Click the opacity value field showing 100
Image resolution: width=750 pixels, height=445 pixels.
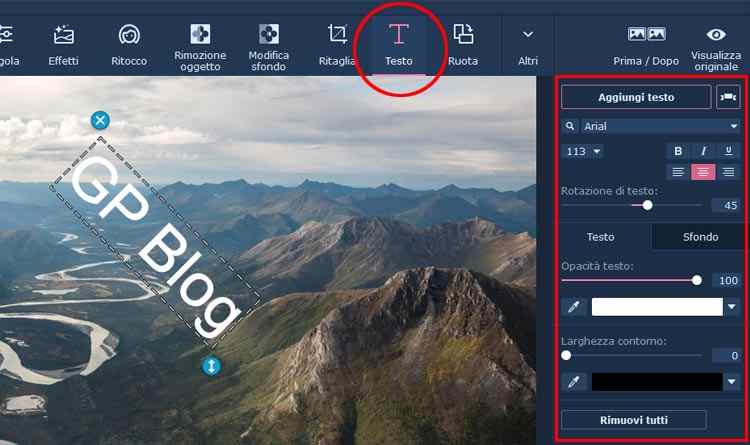coord(726,280)
